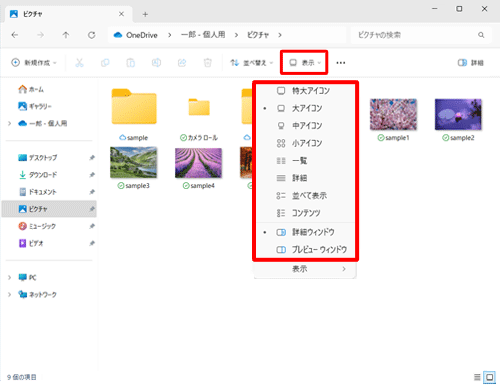Click chevron after OneDrive in address bar
This screenshot has width=500, height=388.
170,35
